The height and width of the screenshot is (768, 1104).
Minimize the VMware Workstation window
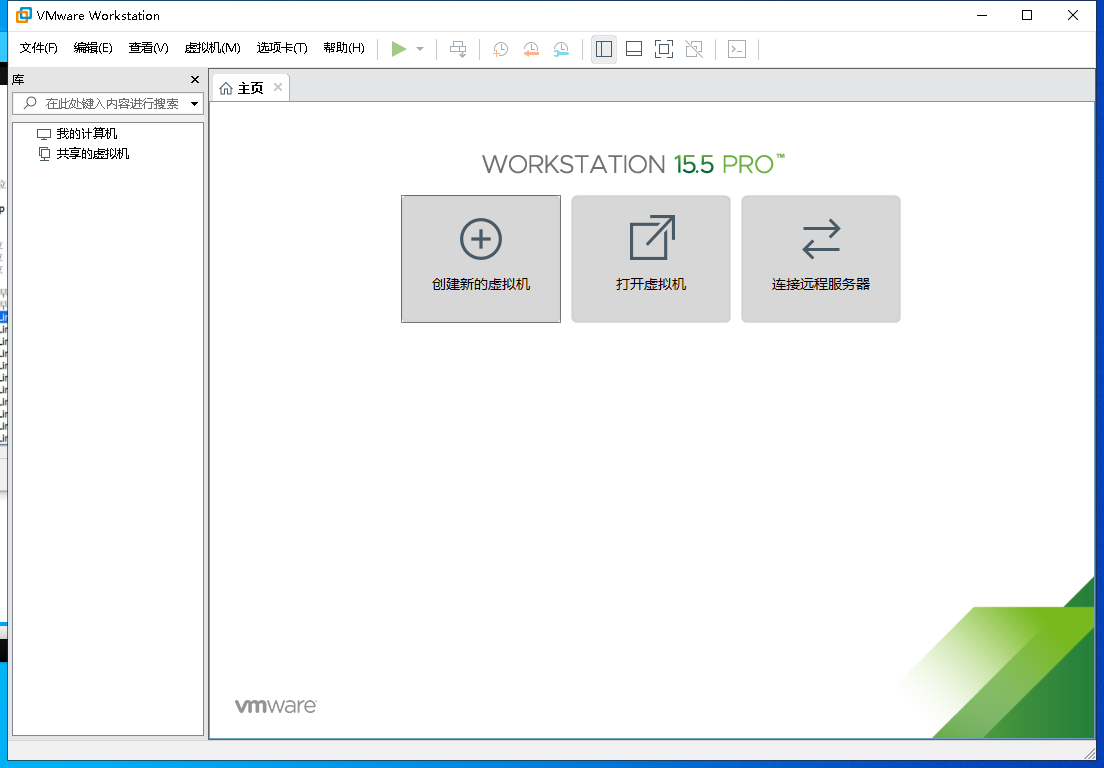pos(981,15)
